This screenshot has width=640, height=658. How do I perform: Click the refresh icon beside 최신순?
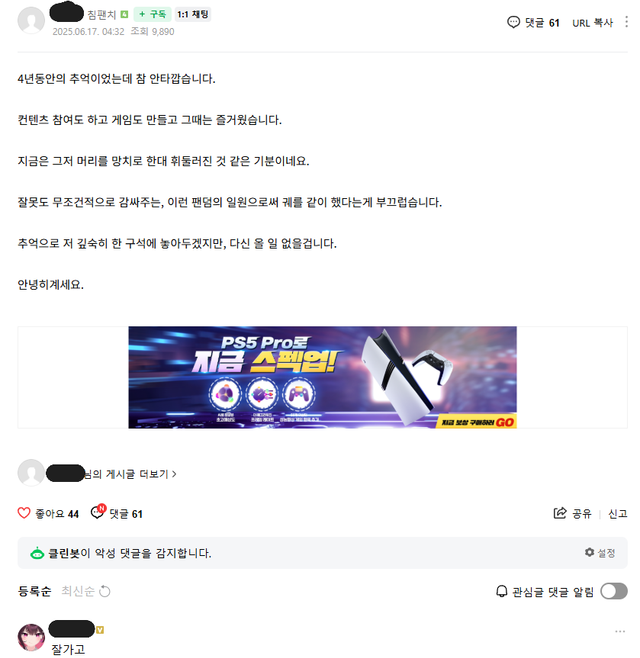point(104,591)
